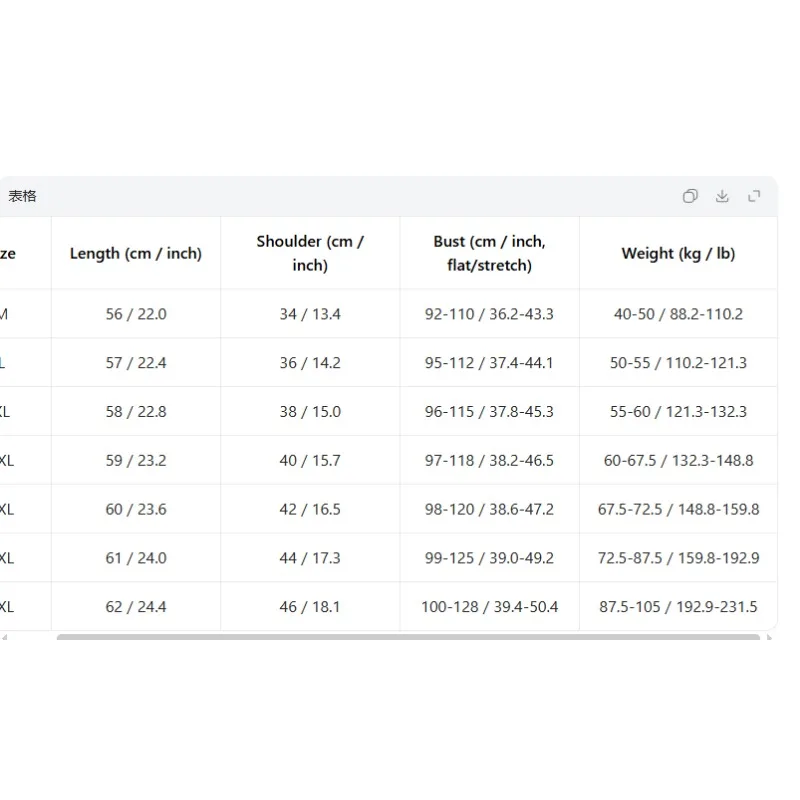Image resolution: width=800 pixels, height=800 pixels.
Task: Click the '96-115 / 37.8-45.3' bust cell
Action: tap(490, 412)
